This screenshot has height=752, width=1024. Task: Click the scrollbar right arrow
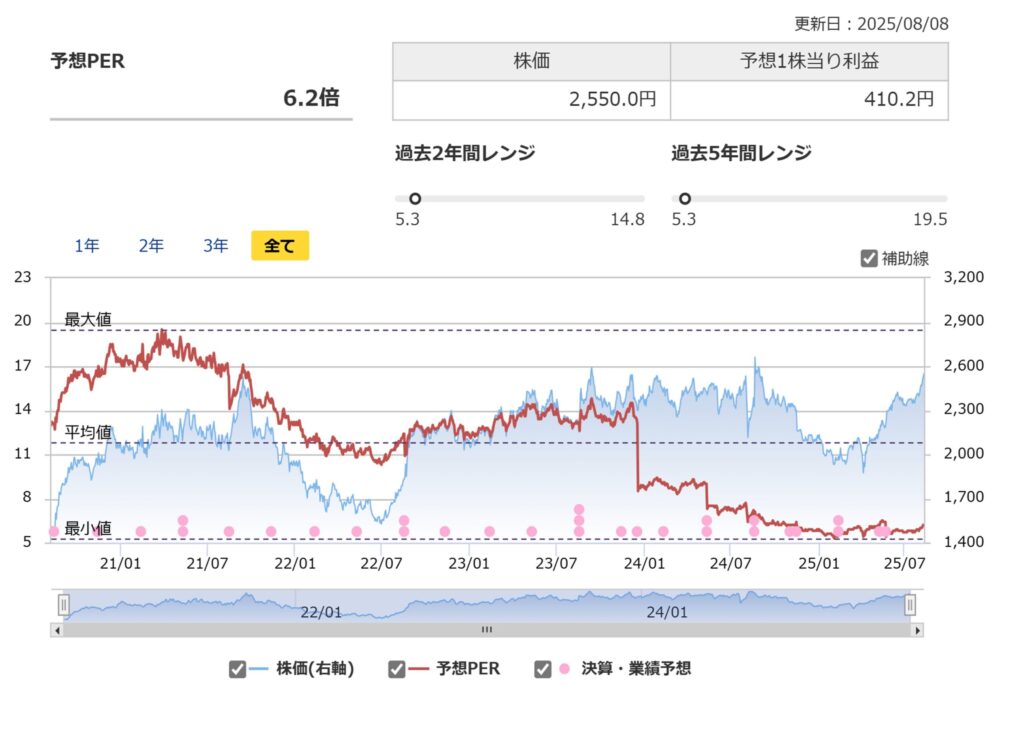pyautogui.click(x=917, y=630)
